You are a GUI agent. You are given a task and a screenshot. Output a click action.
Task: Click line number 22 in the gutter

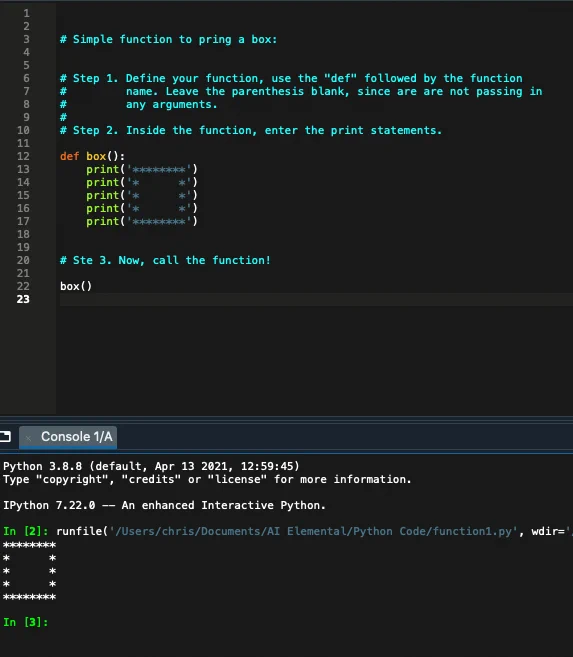pos(23,286)
